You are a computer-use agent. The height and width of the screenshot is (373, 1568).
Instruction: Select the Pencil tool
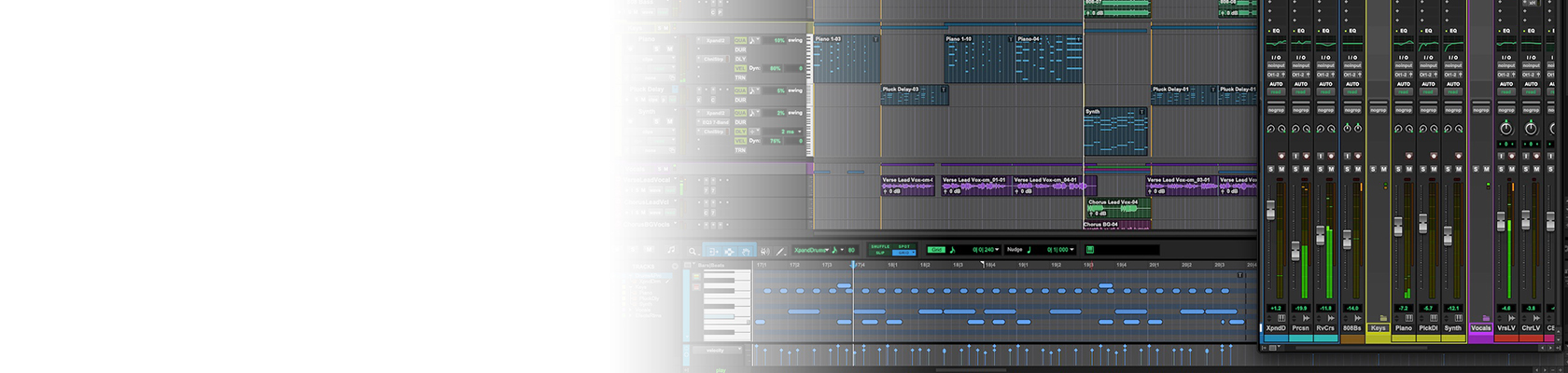[780, 252]
